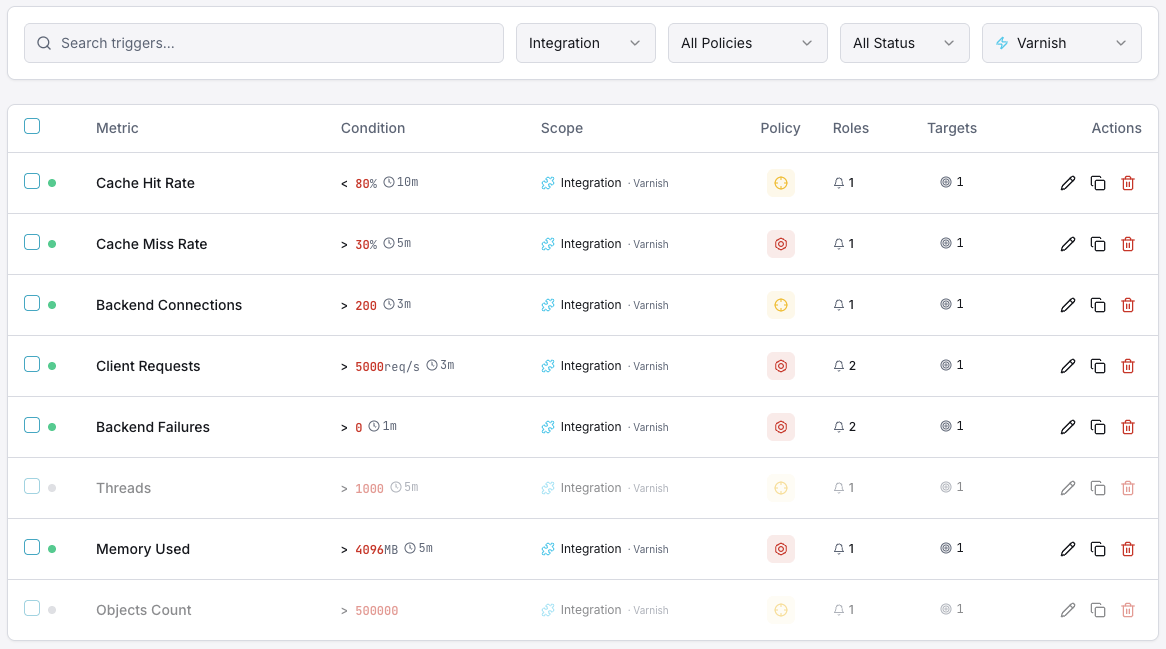1166x649 pixels.
Task: Open the Varnish integration dropdown
Action: (x=1061, y=42)
